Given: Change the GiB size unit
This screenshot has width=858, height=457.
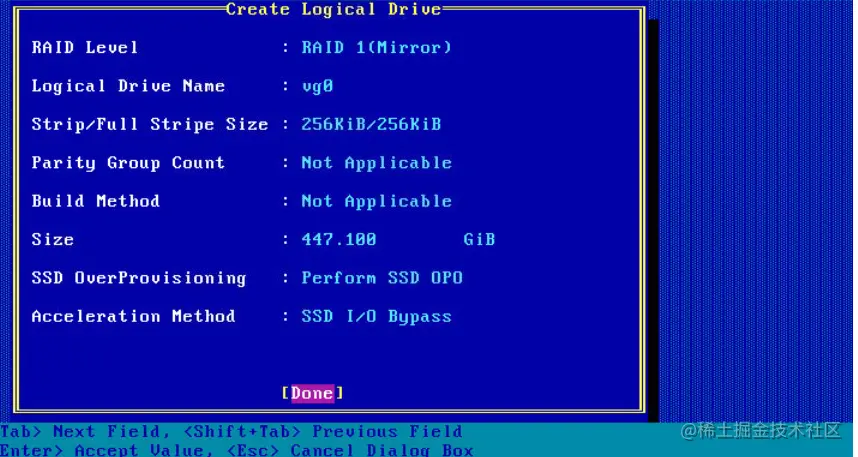Looking at the screenshot, I should pos(479,239).
